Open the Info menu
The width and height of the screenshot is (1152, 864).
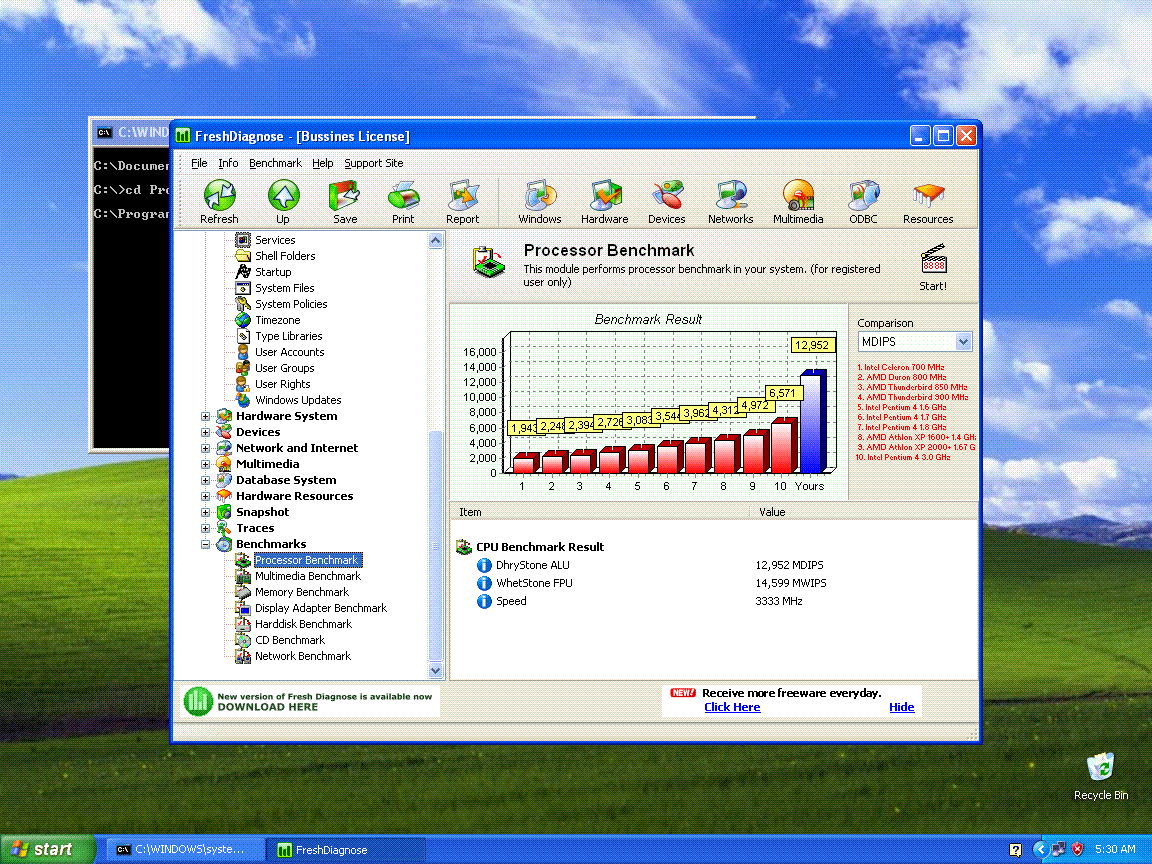(x=228, y=163)
